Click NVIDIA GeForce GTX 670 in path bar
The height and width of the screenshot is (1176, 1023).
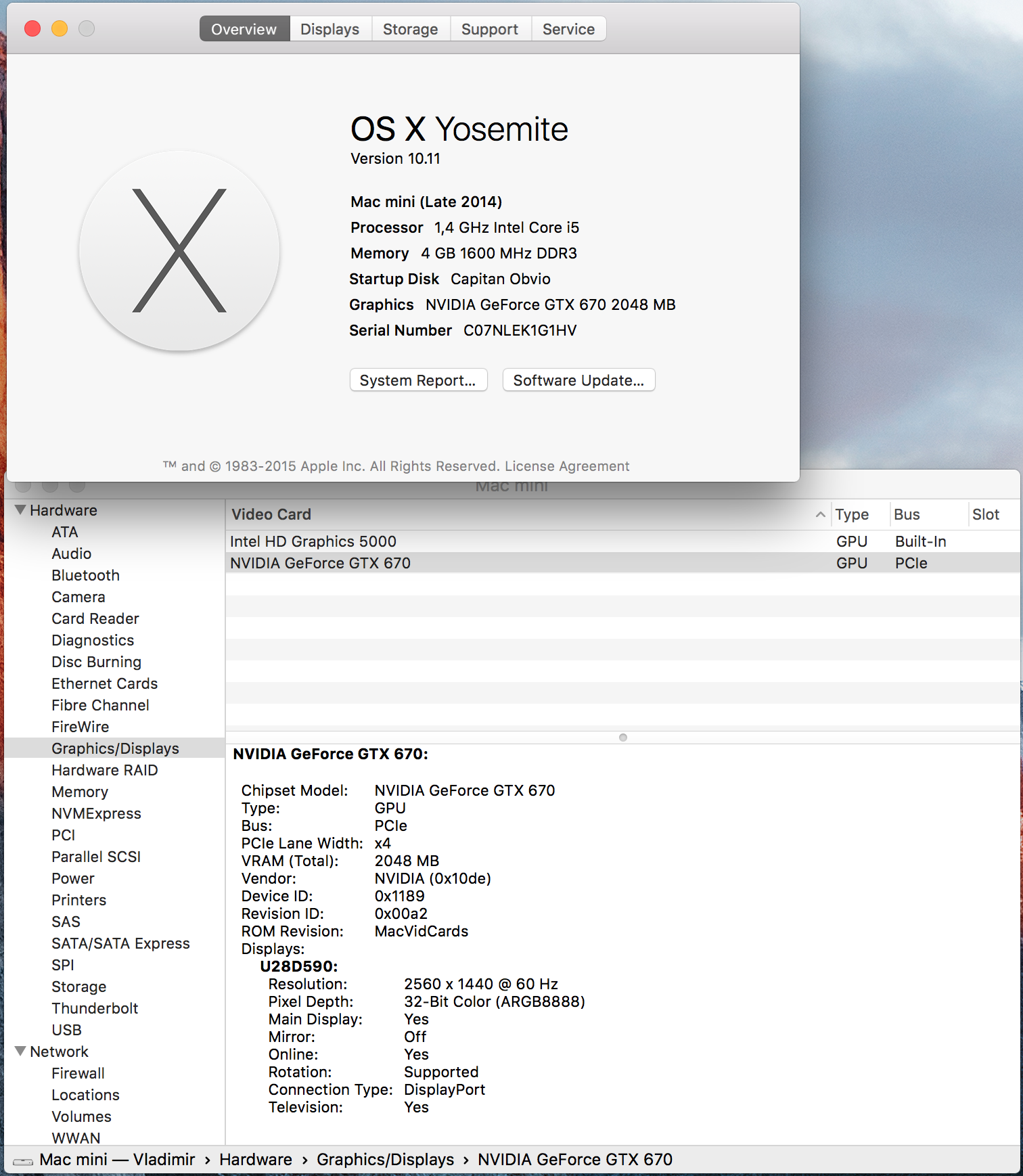575,1159
